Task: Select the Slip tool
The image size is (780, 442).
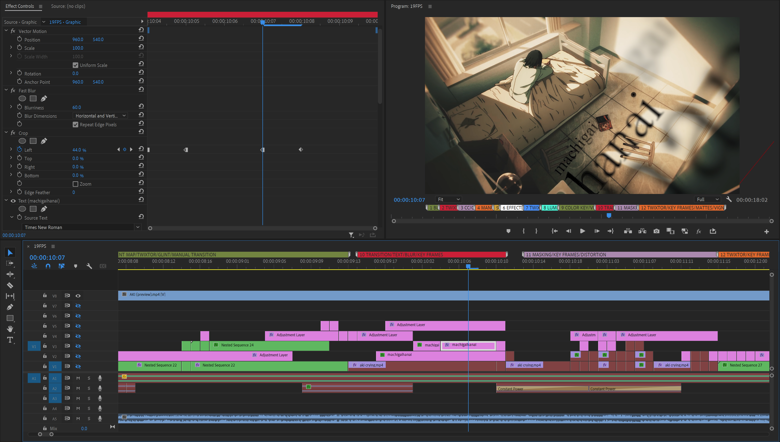Action: [10, 296]
